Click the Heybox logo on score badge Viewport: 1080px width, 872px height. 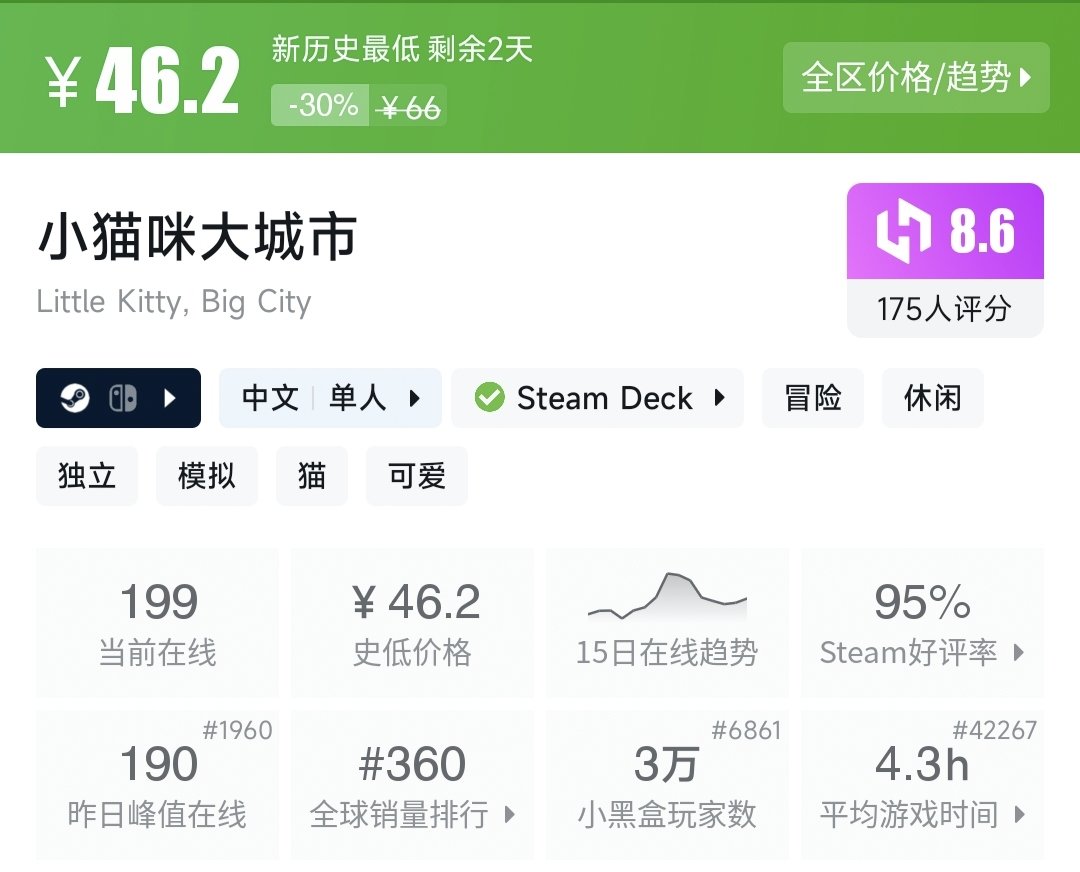pyautogui.click(x=903, y=232)
